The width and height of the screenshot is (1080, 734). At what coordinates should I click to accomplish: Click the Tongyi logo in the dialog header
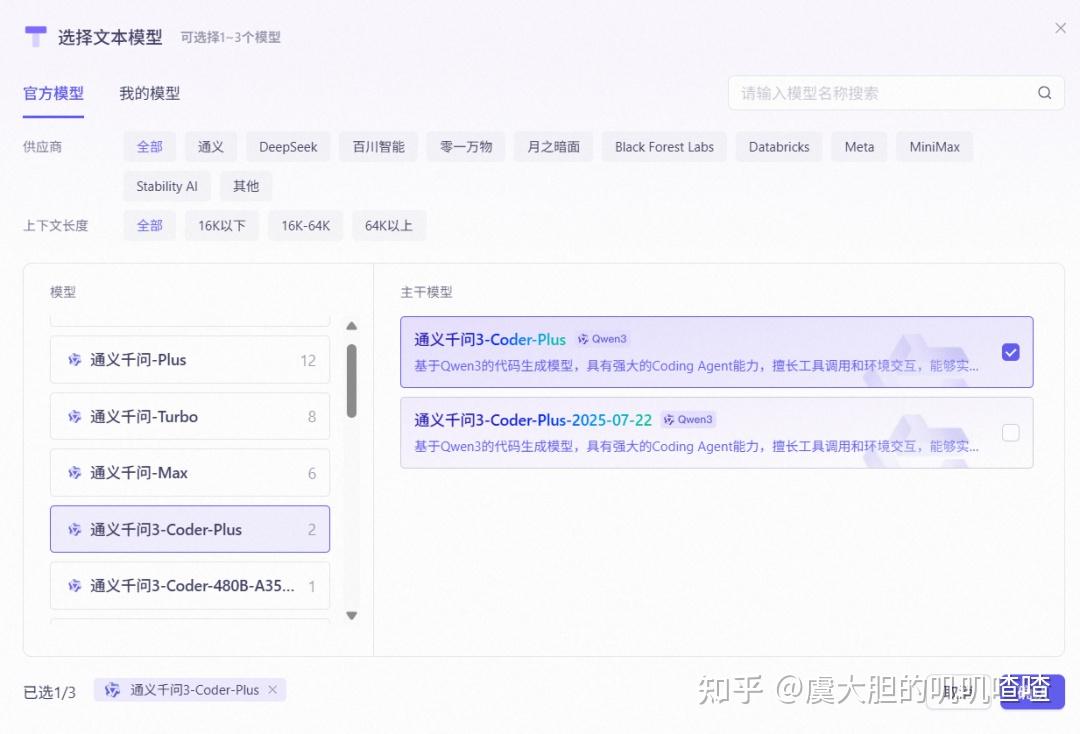pos(36,37)
